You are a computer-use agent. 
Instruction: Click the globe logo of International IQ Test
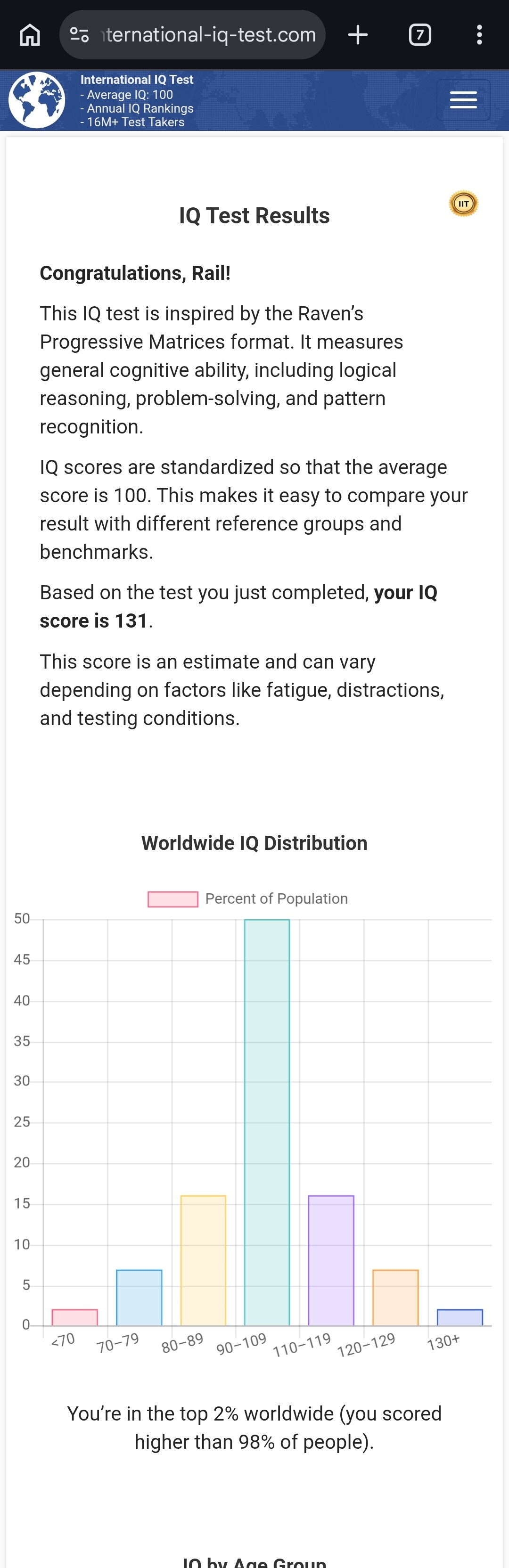37,100
